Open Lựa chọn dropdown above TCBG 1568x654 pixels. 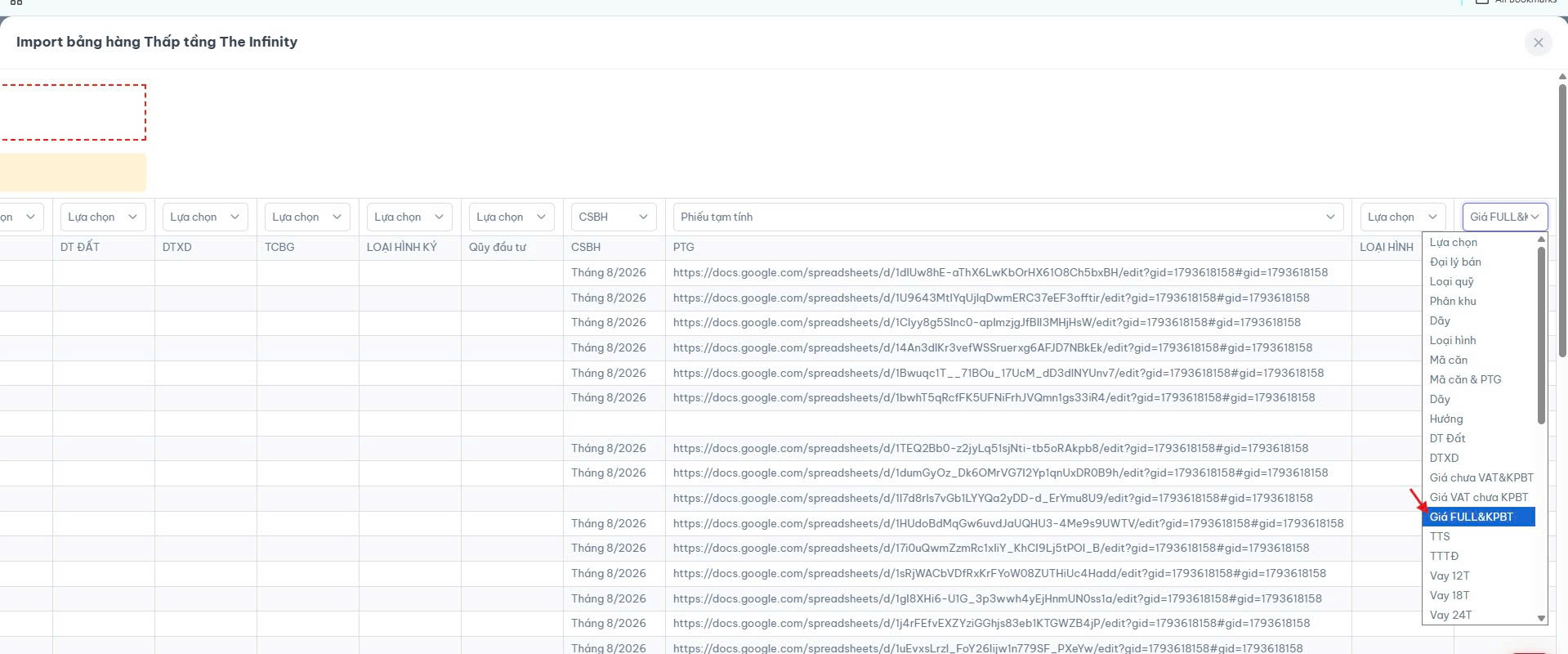307,217
